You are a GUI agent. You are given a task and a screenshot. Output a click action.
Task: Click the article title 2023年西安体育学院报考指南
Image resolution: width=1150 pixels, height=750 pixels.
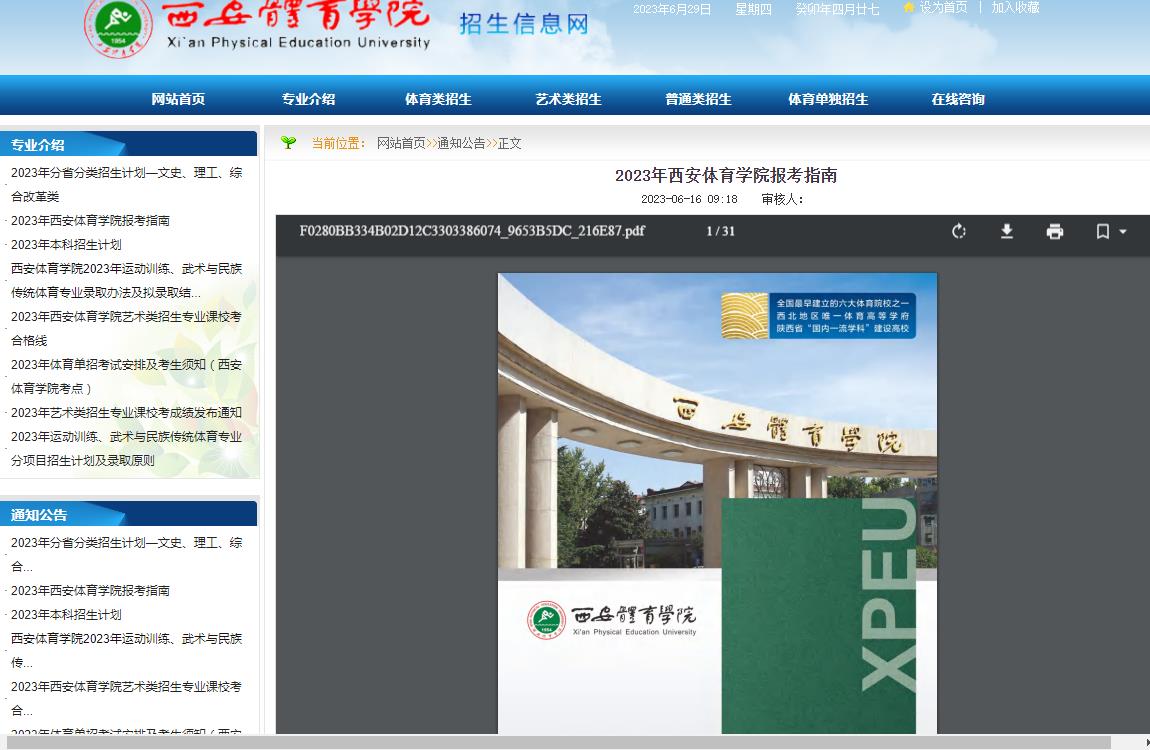click(726, 175)
